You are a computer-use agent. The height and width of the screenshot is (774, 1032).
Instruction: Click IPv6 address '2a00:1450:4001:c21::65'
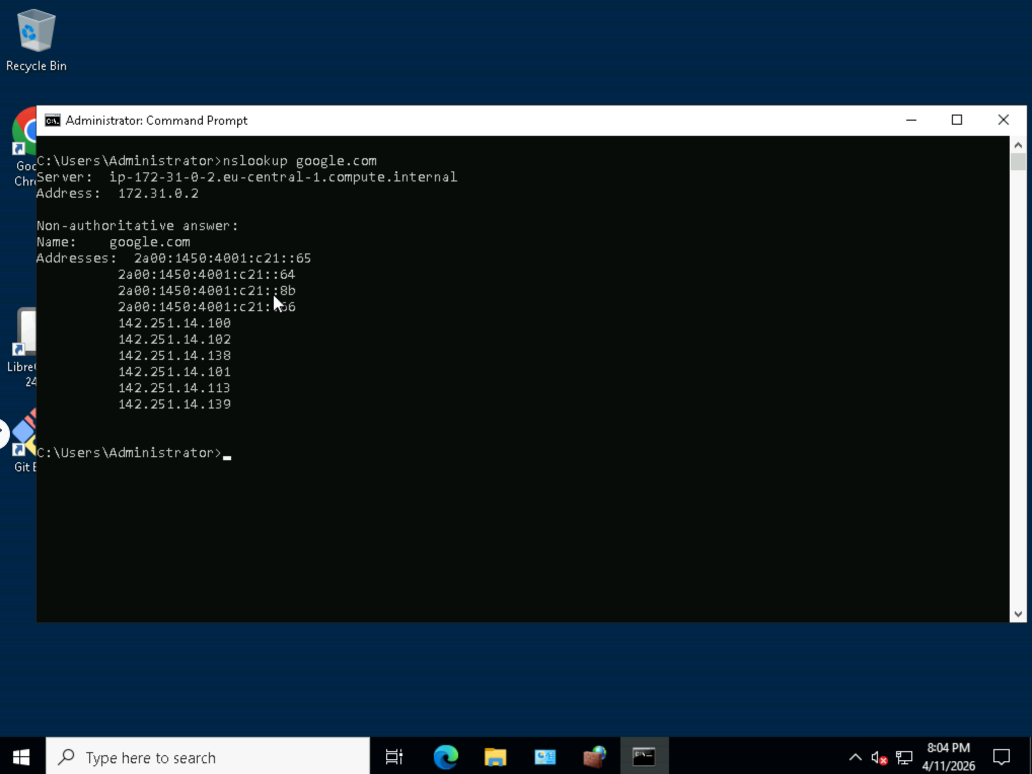[x=222, y=258]
